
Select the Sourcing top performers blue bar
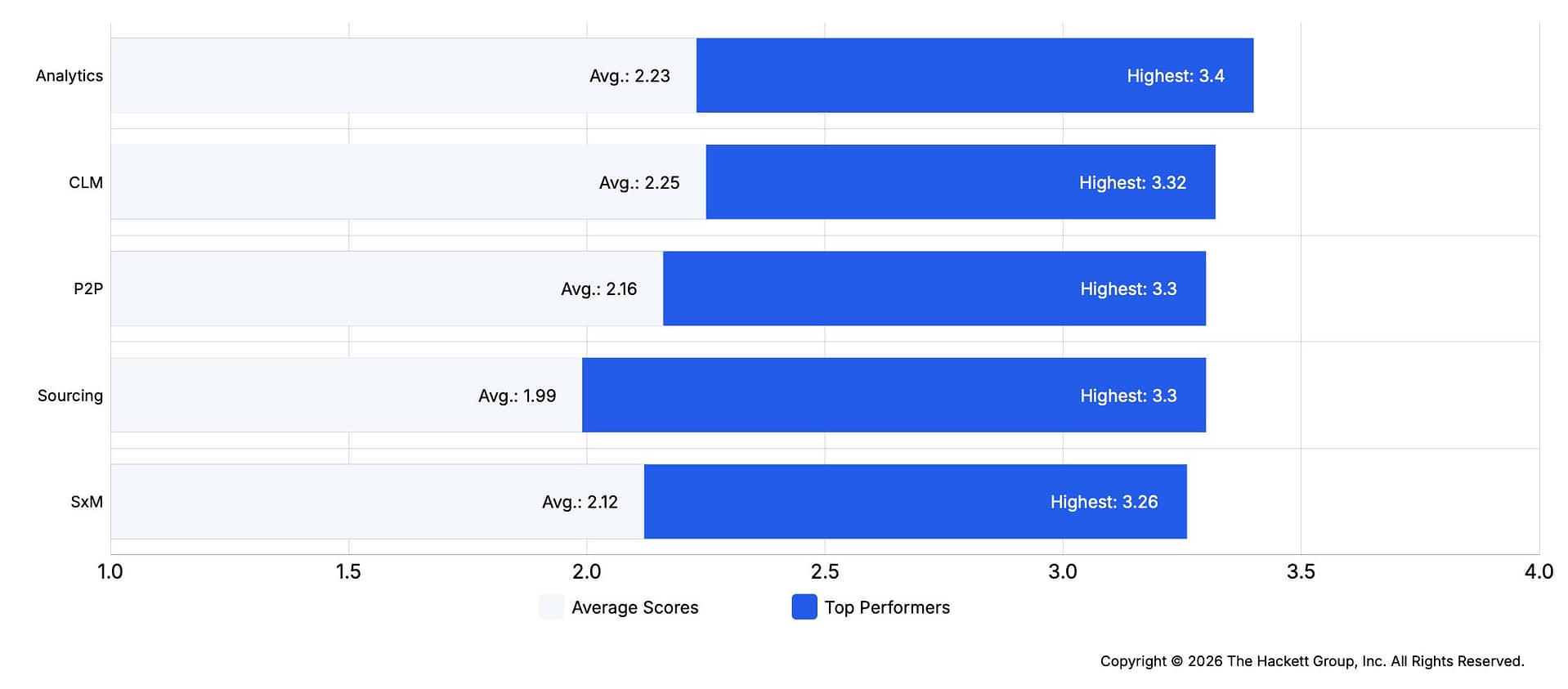894,395
